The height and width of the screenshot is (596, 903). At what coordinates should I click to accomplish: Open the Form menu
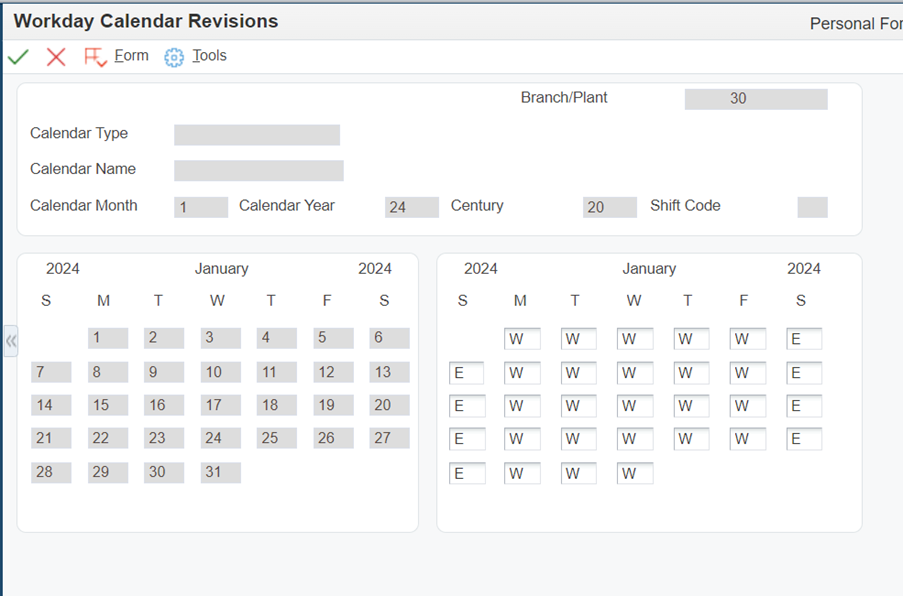click(x=131, y=56)
